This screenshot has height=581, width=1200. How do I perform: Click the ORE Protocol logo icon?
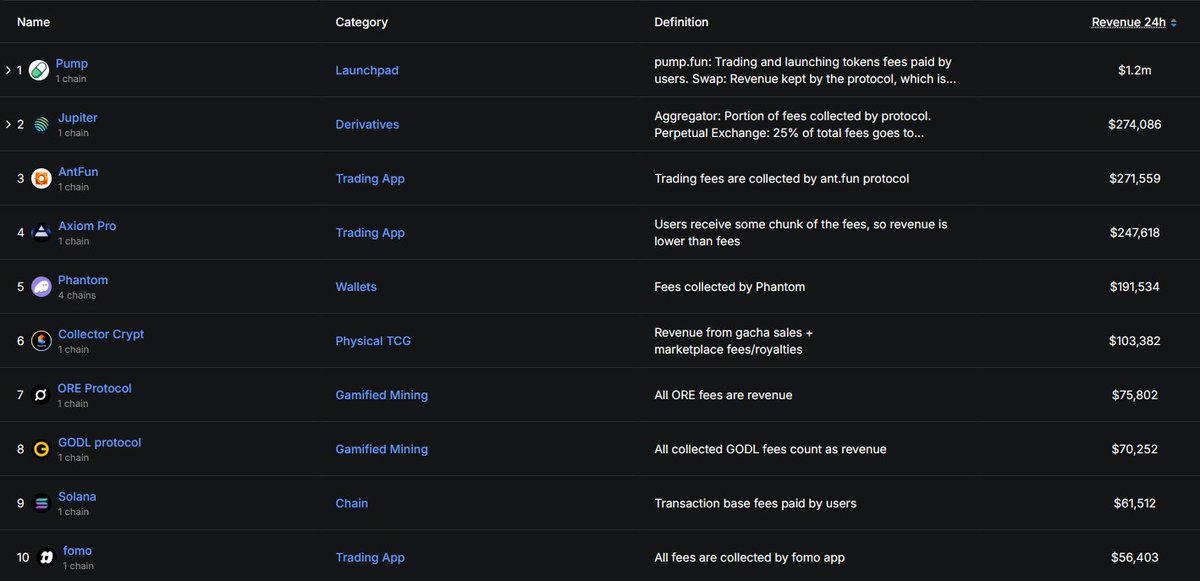[41, 394]
